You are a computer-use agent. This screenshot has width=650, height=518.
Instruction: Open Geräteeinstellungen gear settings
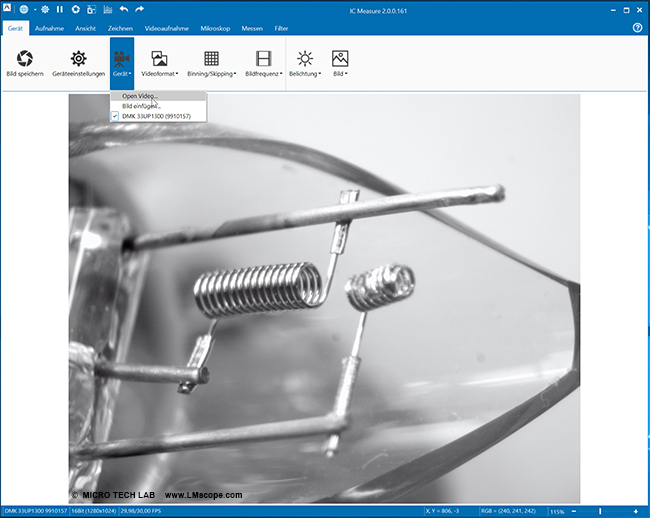[x=77, y=62]
